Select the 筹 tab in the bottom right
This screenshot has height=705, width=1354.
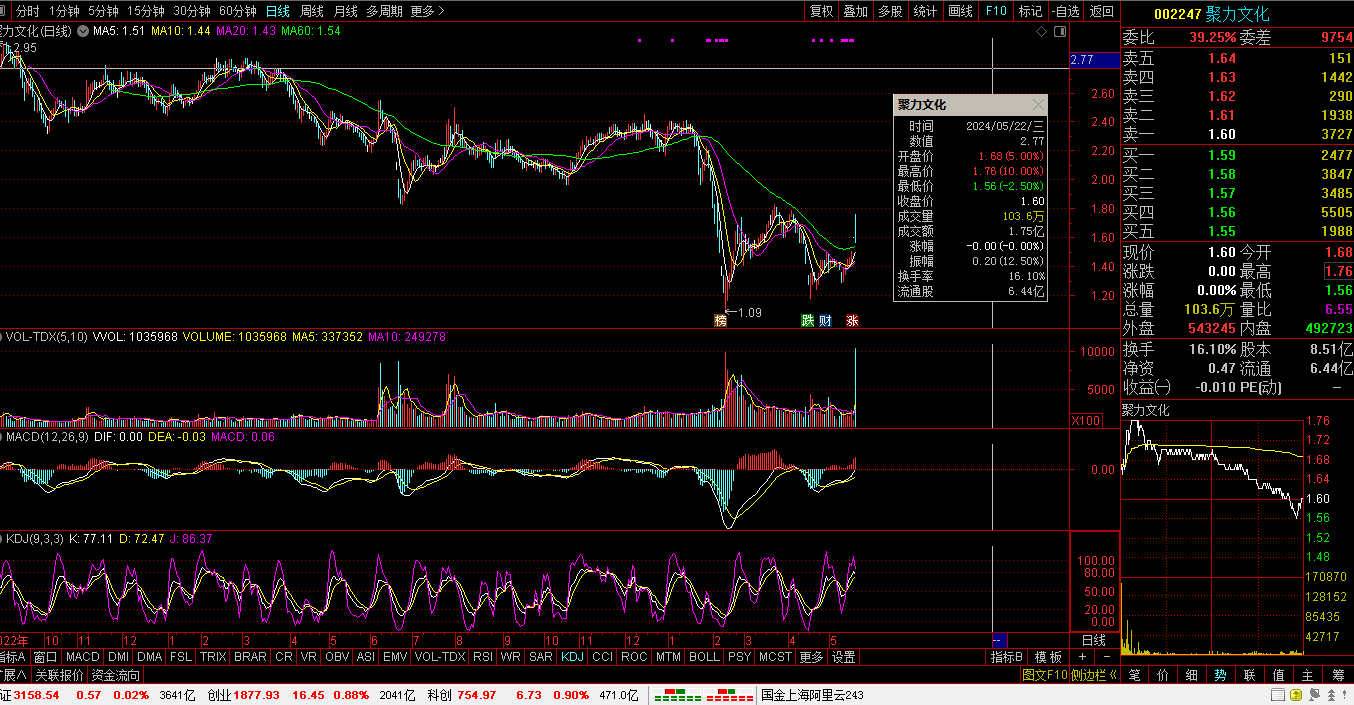pyautogui.click(x=1338, y=675)
